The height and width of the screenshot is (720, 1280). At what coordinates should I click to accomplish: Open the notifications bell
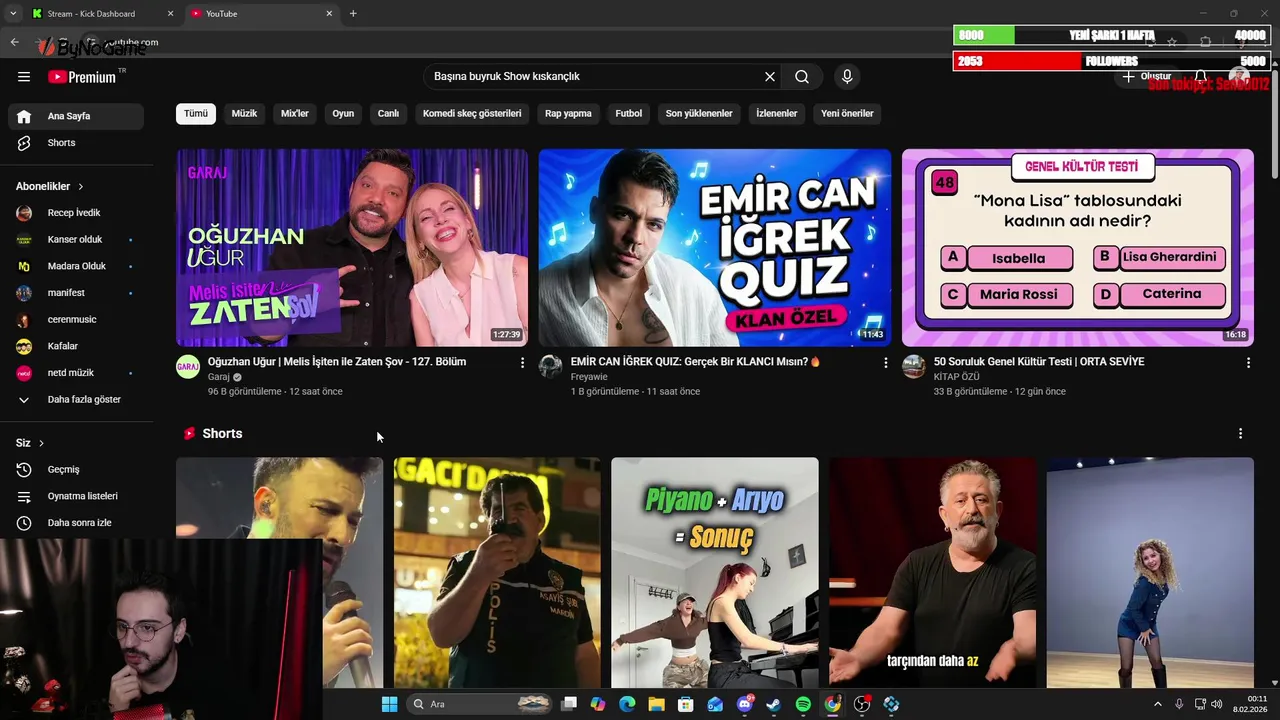pyautogui.click(x=1201, y=77)
